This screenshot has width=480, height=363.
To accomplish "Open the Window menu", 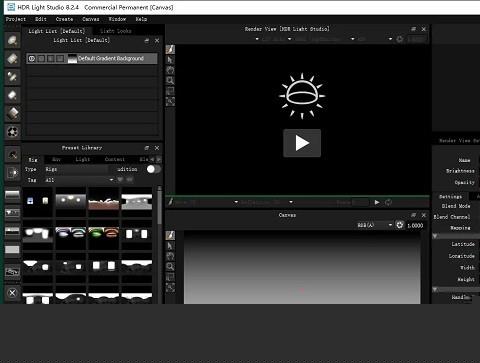I will [x=117, y=19].
